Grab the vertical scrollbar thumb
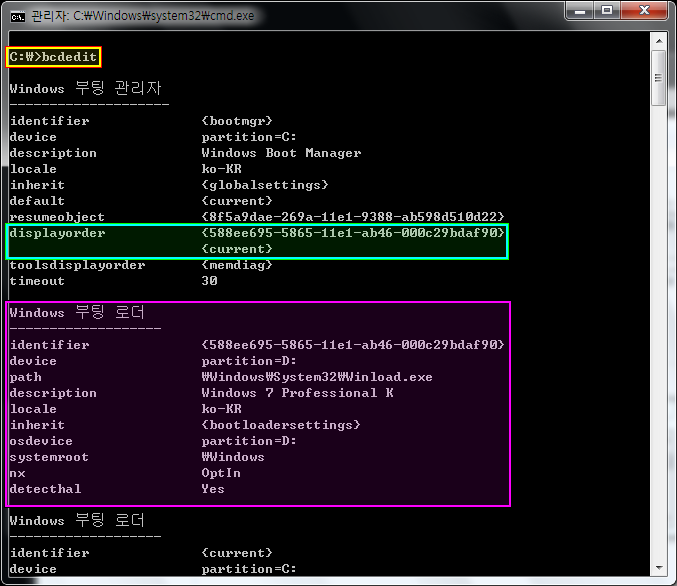This screenshot has height=586, width=677. pos(659,78)
